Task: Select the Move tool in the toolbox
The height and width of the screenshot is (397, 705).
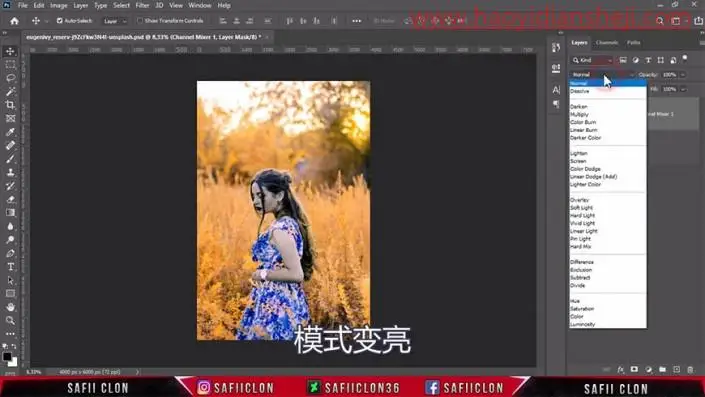Action: coord(10,51)
